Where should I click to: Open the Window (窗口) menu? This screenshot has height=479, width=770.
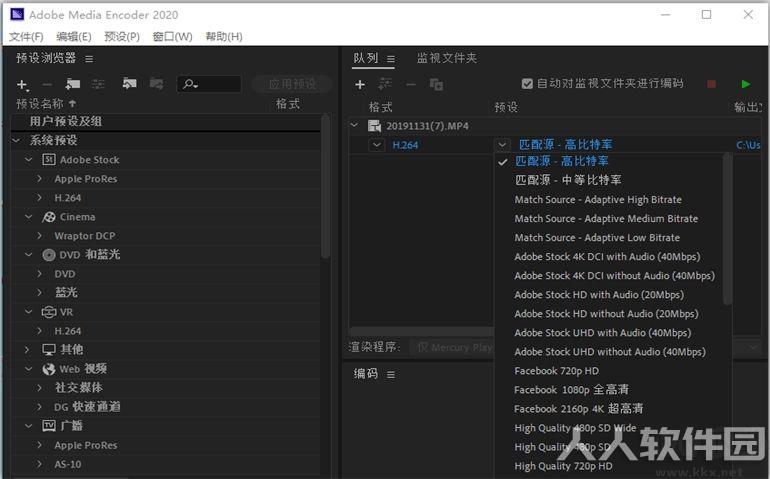point(172,36)
